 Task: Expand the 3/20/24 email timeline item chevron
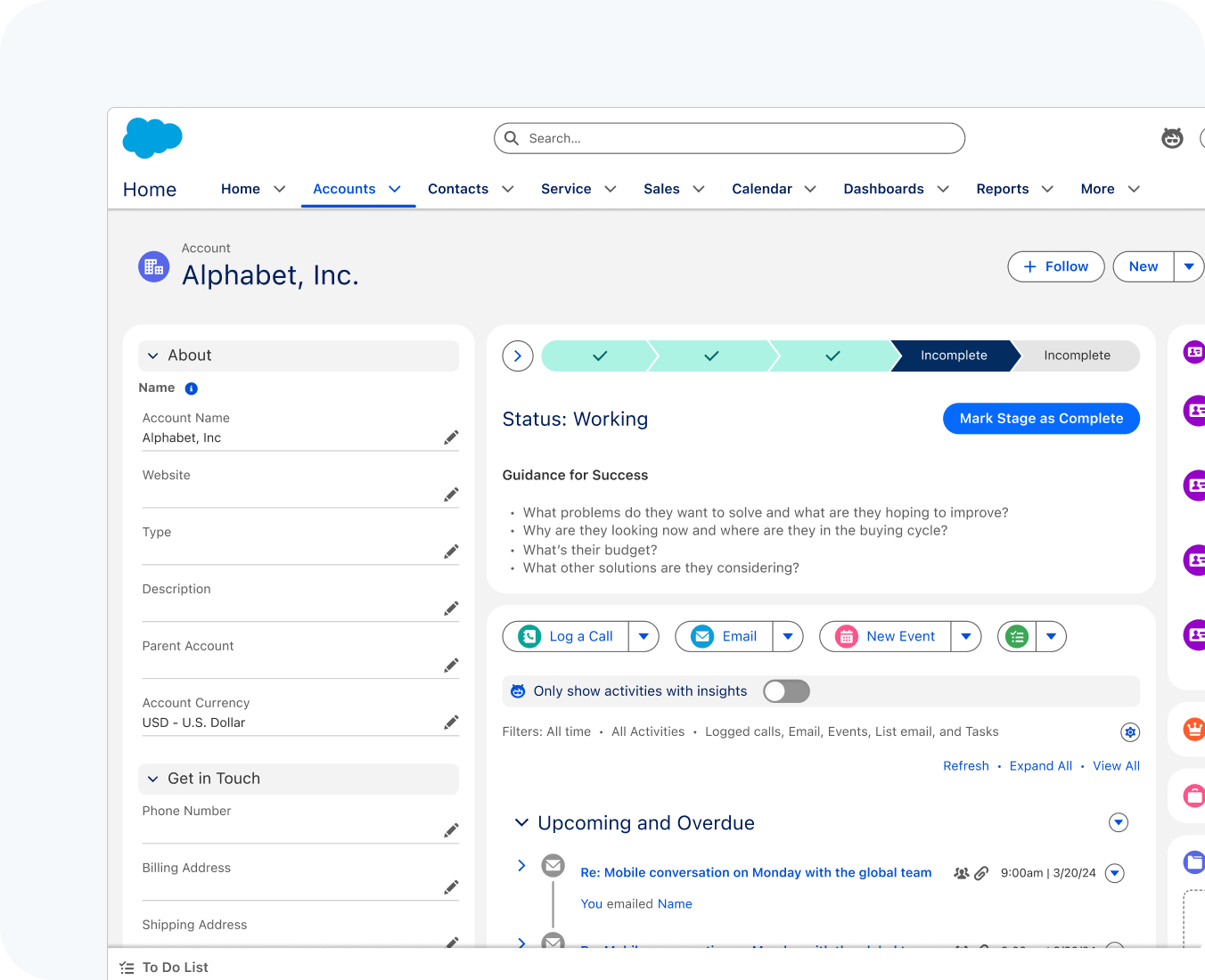click(x=521, y=865)
